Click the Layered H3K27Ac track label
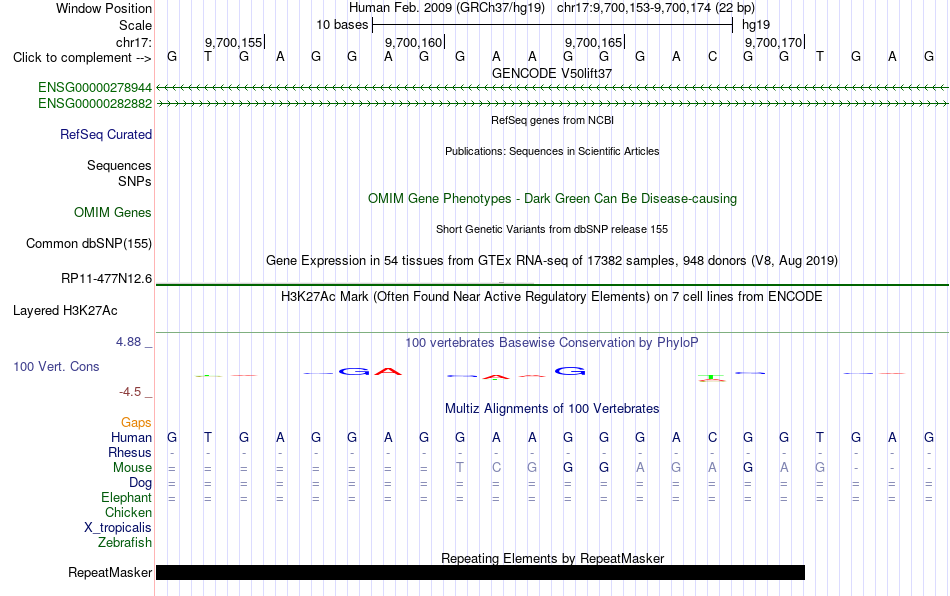The width and height of the screenshot is (950, 596). (x=65, y=311)
